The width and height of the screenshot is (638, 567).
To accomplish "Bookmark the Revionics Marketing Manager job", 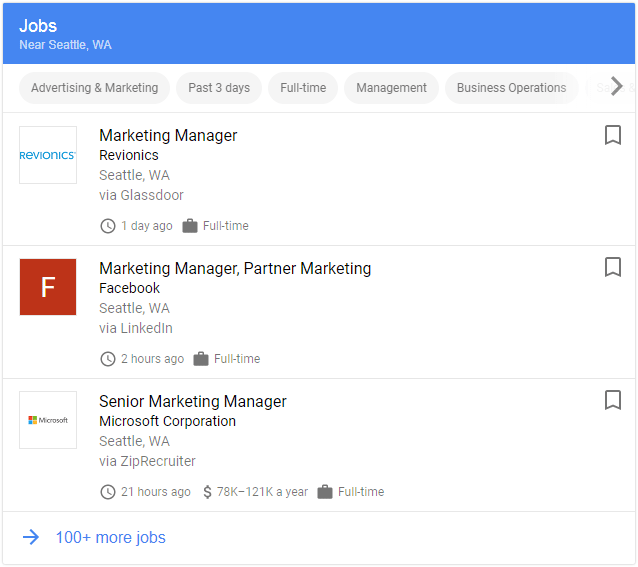I will tap(613, 135).
